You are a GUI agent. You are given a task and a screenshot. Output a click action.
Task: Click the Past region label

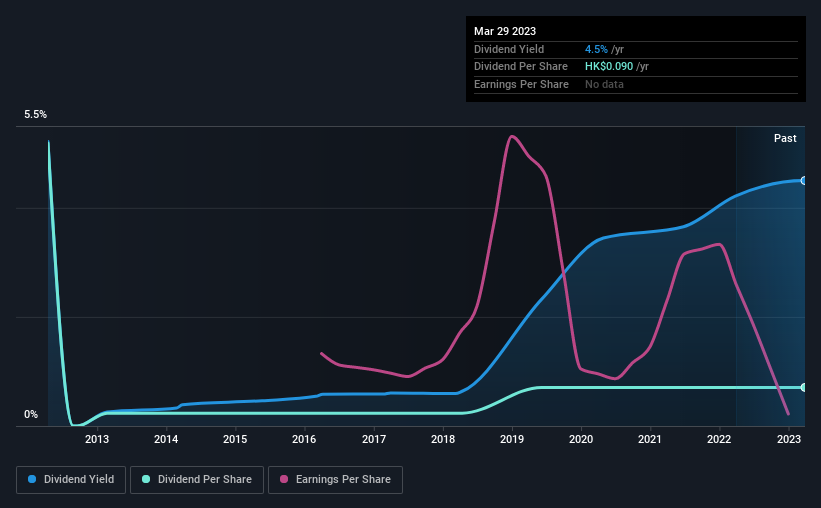point(785,138)
